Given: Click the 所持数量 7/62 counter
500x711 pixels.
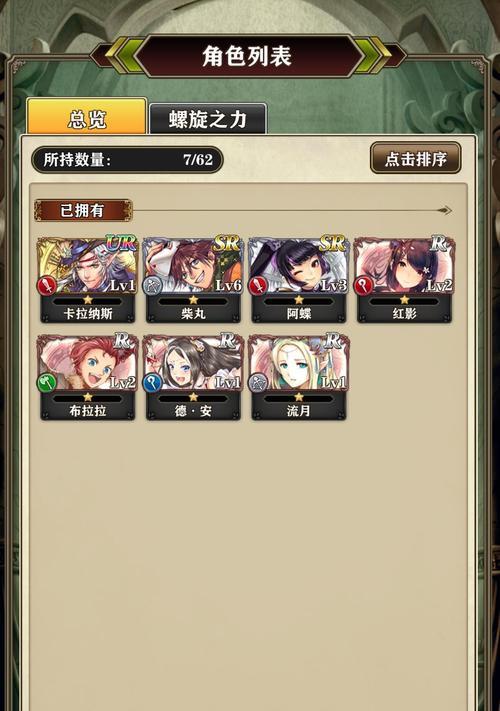Looking at the screenshot, I should [x=127, y=160].
